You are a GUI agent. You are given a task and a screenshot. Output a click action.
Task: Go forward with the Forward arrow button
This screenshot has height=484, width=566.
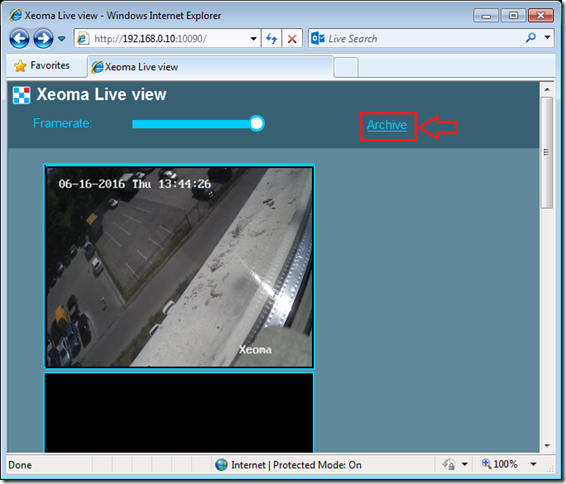tap(43, 38)
